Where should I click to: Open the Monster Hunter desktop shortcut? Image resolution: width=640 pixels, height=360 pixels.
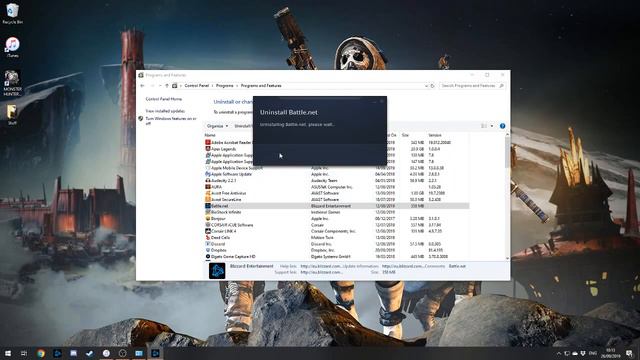point(12,83)
